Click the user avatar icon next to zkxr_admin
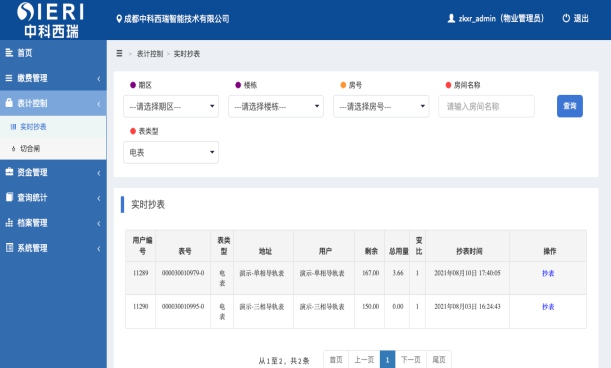 click(451, 18)
